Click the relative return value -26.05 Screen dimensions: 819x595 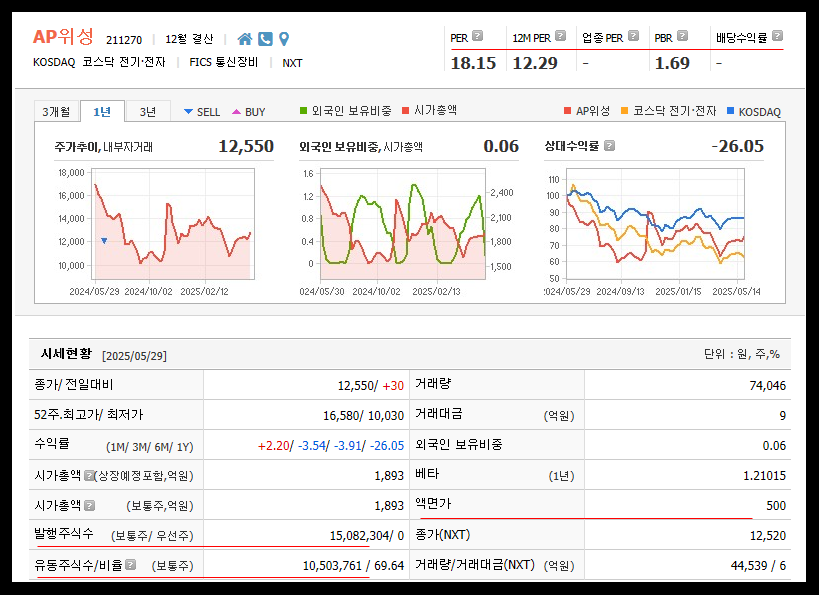tap(738, 146)
